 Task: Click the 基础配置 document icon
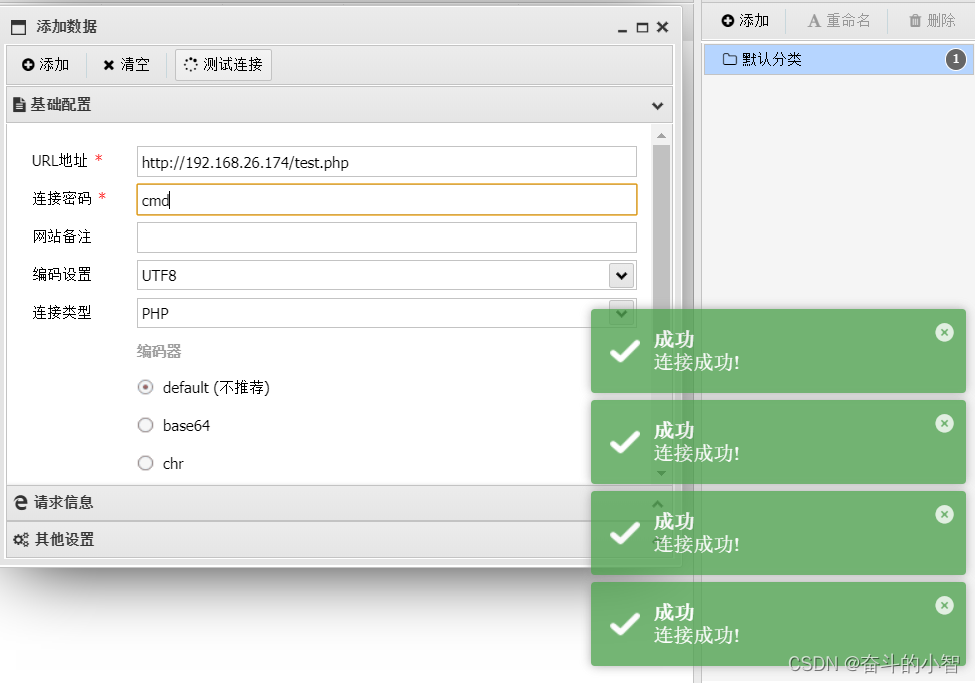tap(19, 105)
